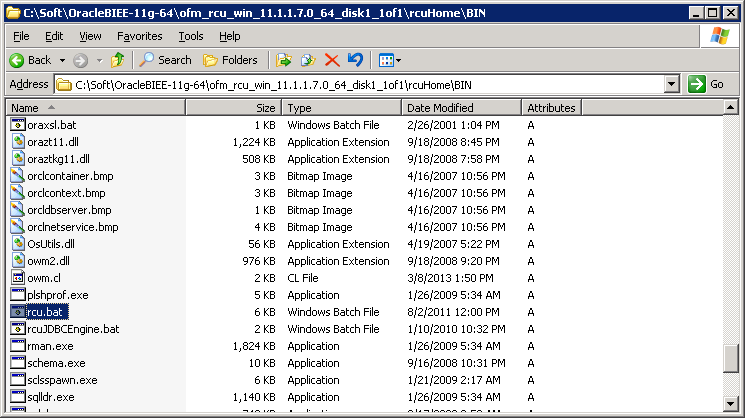
Task: Click the sqlldr.exe file name
Action: coord(51,397)
